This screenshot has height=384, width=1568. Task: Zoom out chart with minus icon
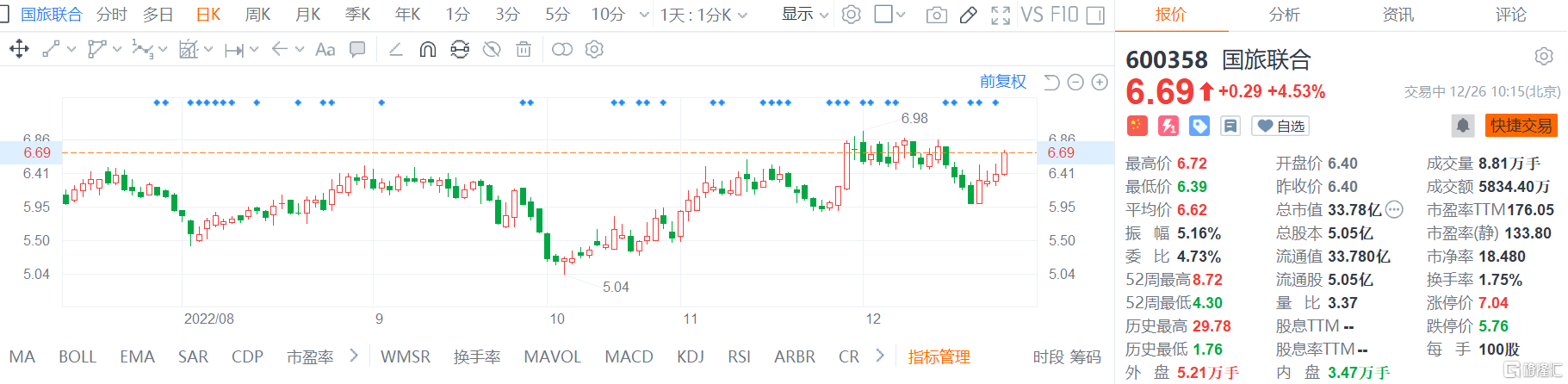(x=1075, y=82)
